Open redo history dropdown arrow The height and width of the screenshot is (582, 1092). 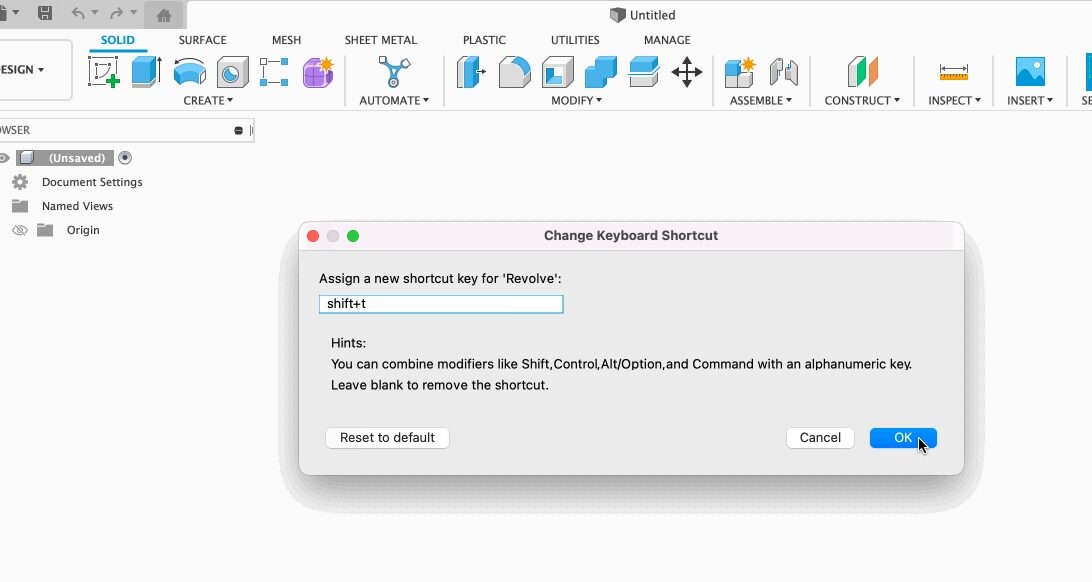[x=134, y=13]
